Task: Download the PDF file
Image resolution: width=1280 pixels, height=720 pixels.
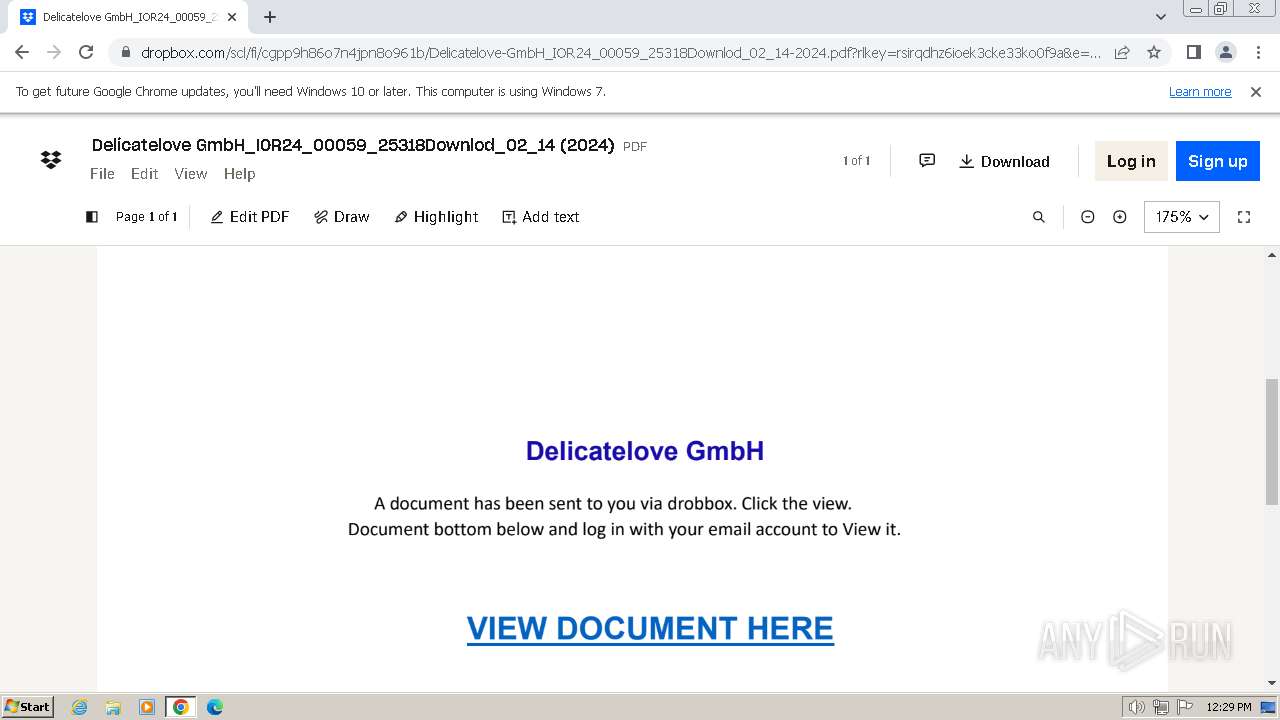Action: [x=1004, y=161]
